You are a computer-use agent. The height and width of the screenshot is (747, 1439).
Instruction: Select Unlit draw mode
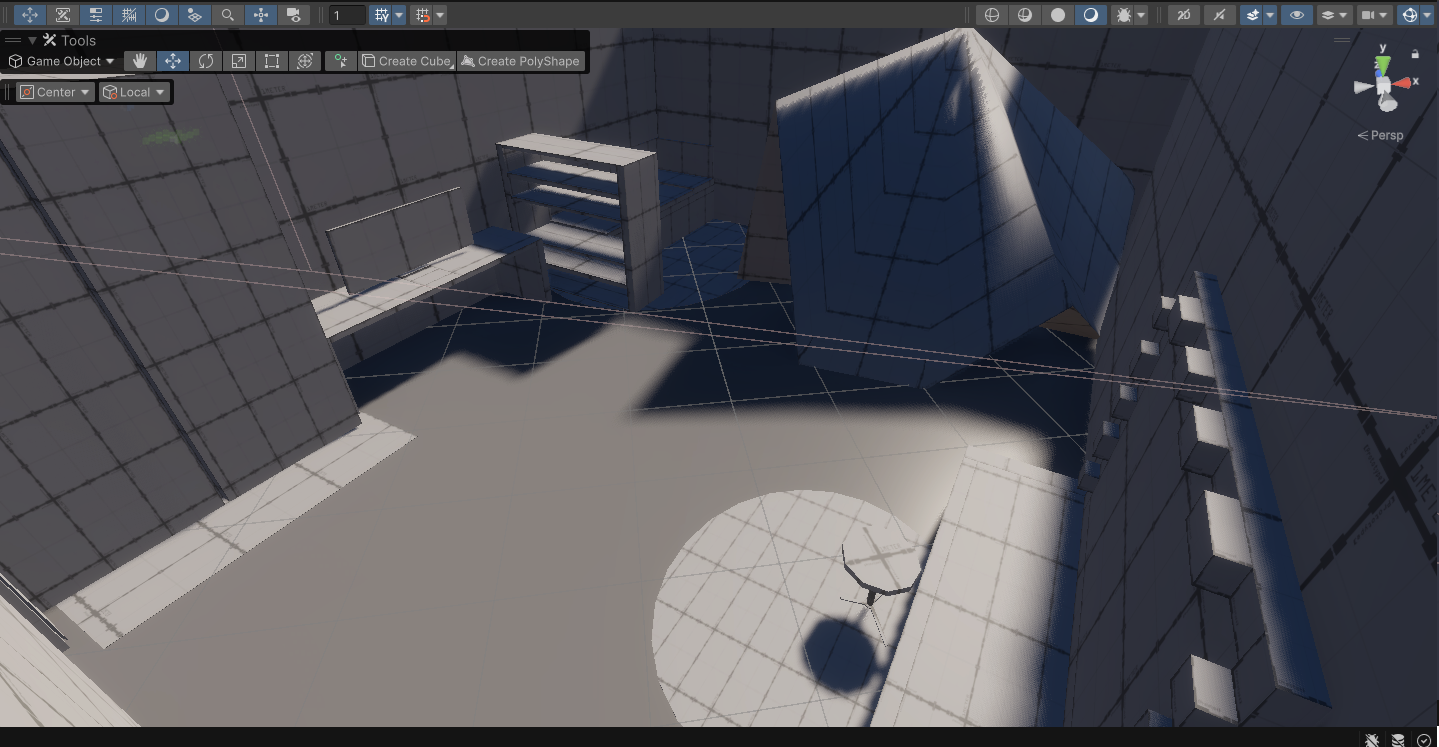pyautogui.click(x=1058, y=15)
